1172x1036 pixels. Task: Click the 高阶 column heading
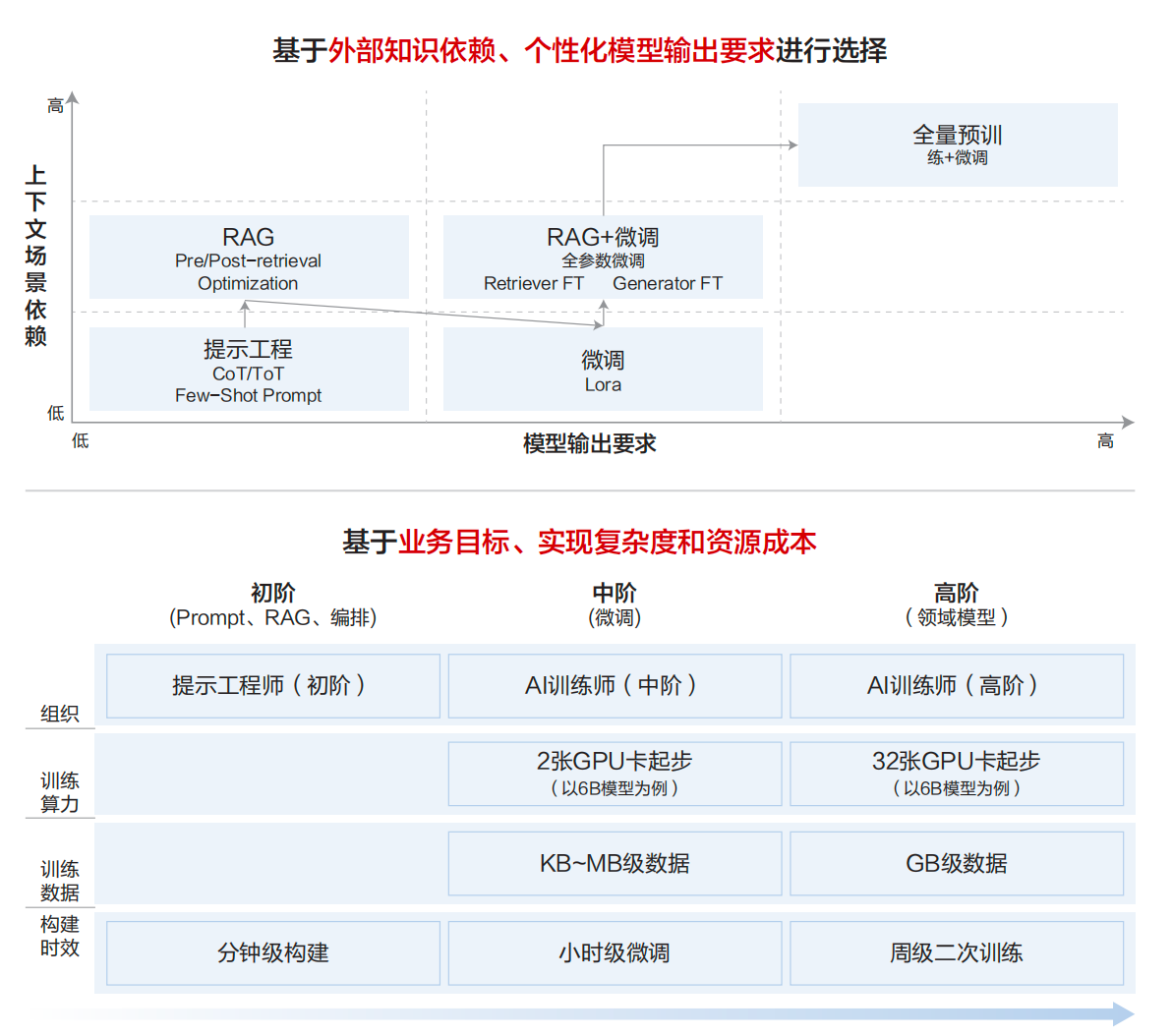pos(956,593)
